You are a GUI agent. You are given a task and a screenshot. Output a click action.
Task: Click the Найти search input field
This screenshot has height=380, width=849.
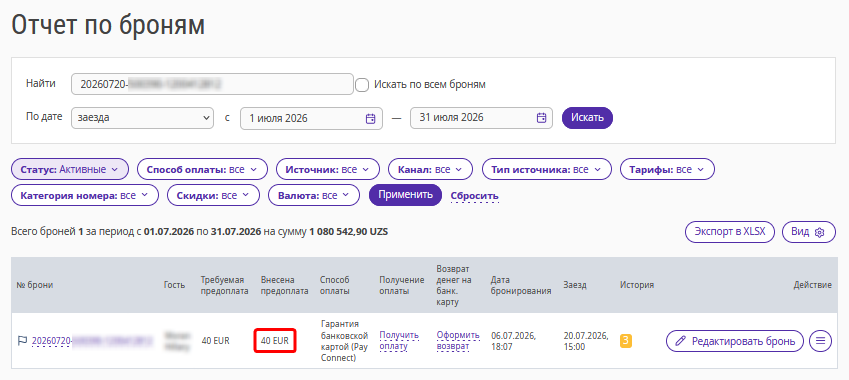click(212, 84)
